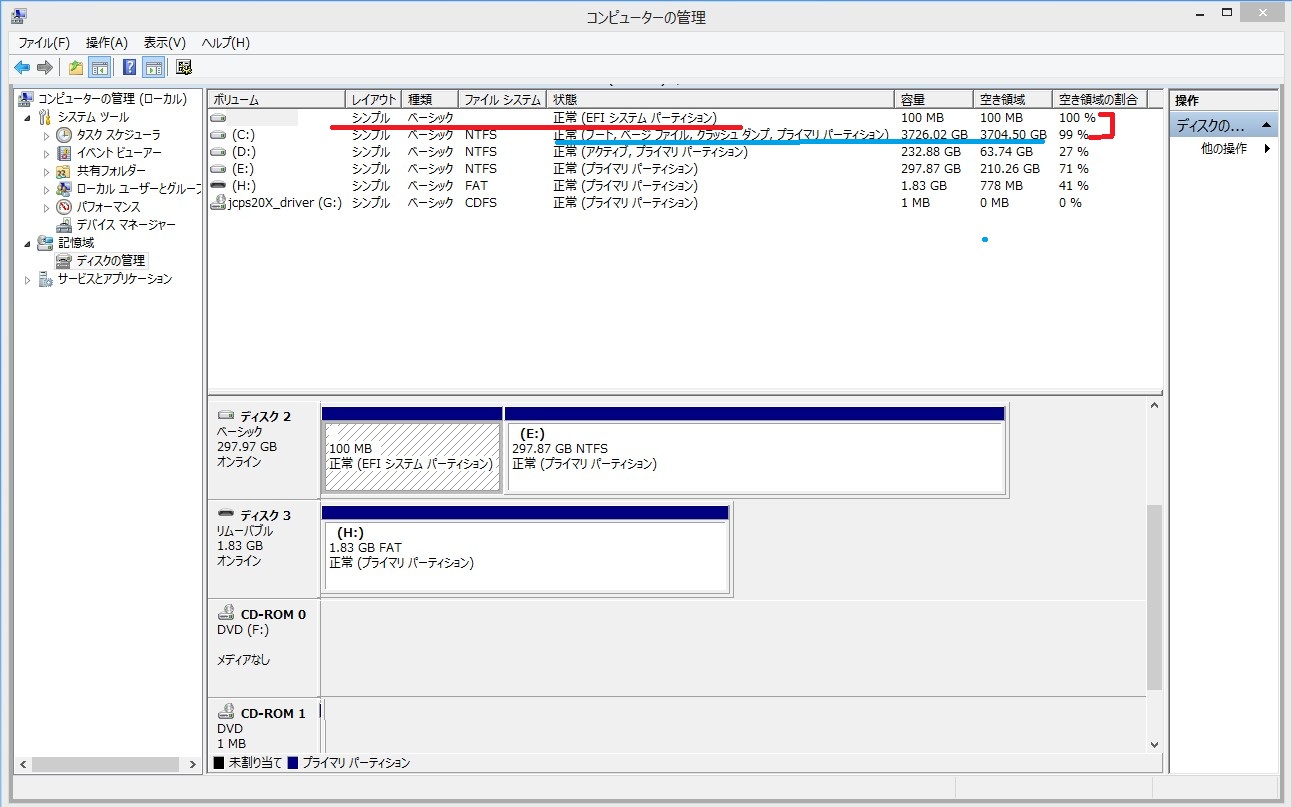Select the イベント ビューアー icon in tree
Image resolution: width=1292 pixels, height=807 pixels.
[64, 153]
